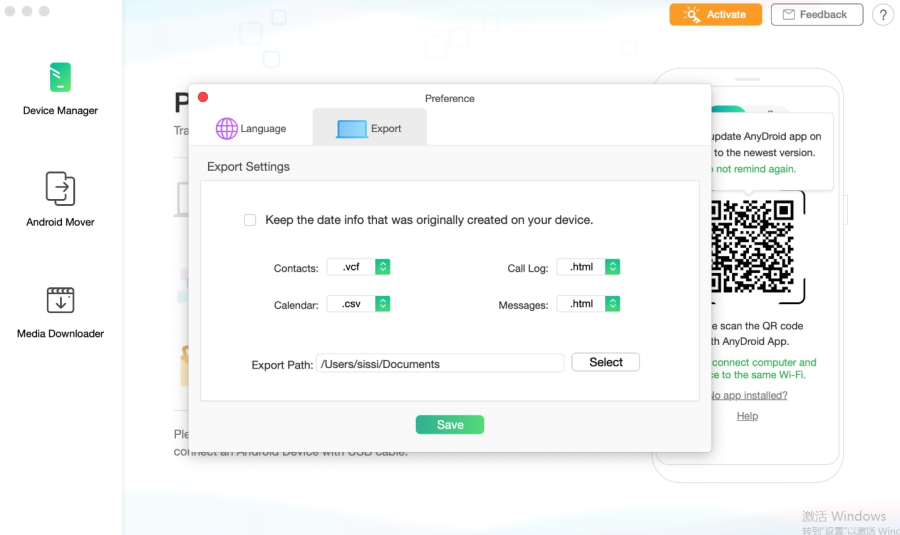
Task: Select the Android Mover icon
Action: point(60,188)
